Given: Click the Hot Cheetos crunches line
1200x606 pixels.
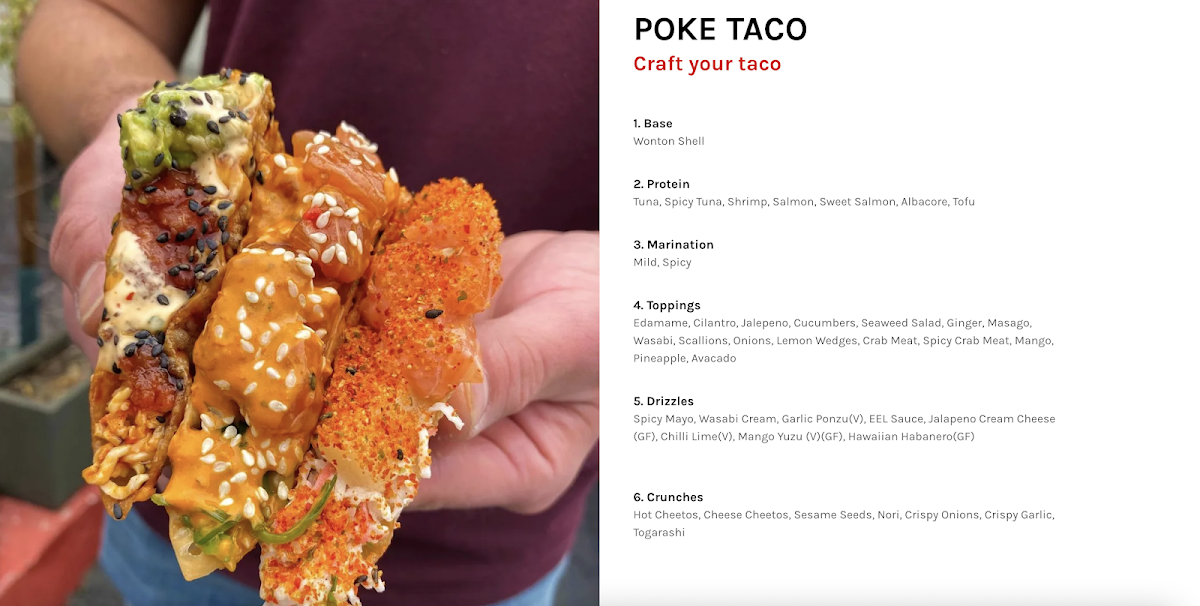Looking at the screenshot, I should point(844,515).
